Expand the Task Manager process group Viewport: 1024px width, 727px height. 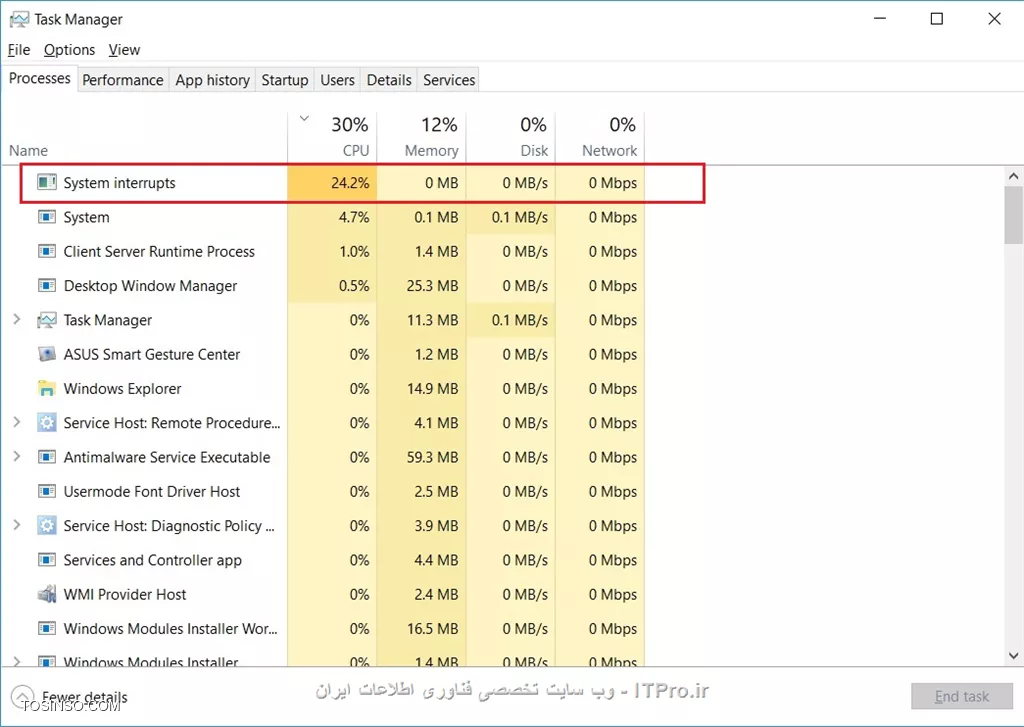(x=17, y=319)
